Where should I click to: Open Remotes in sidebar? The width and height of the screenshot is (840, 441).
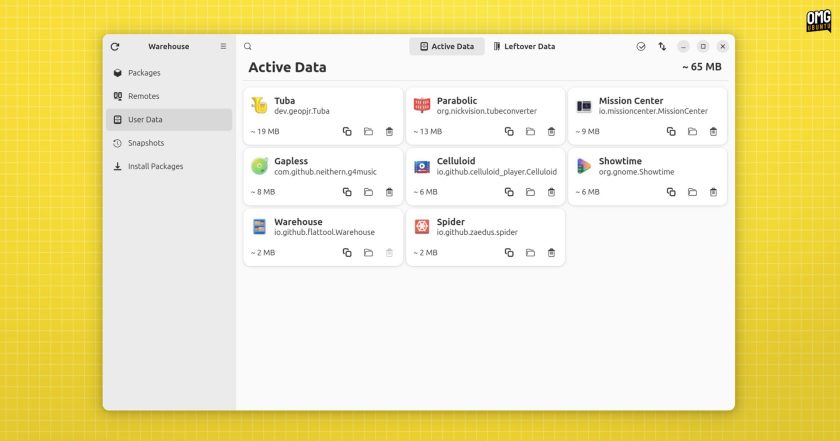pyautogui.click(x=169, y=96)
